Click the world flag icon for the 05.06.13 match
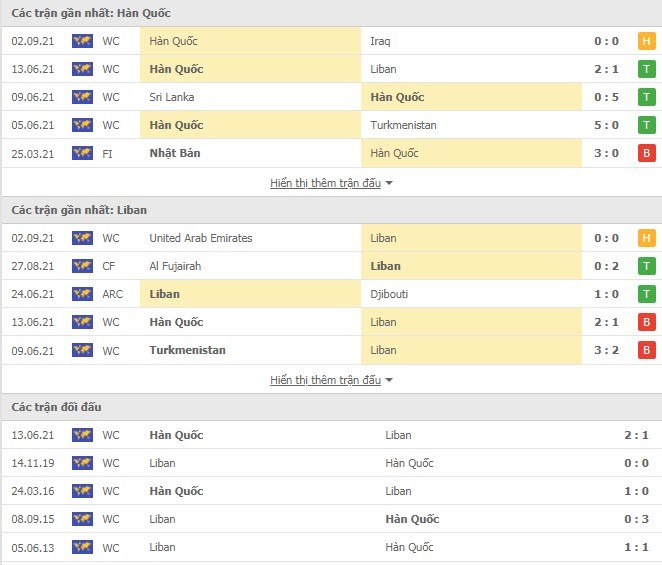Image resolution: width=662 pixels, height=565 pixels. (82, 547)
